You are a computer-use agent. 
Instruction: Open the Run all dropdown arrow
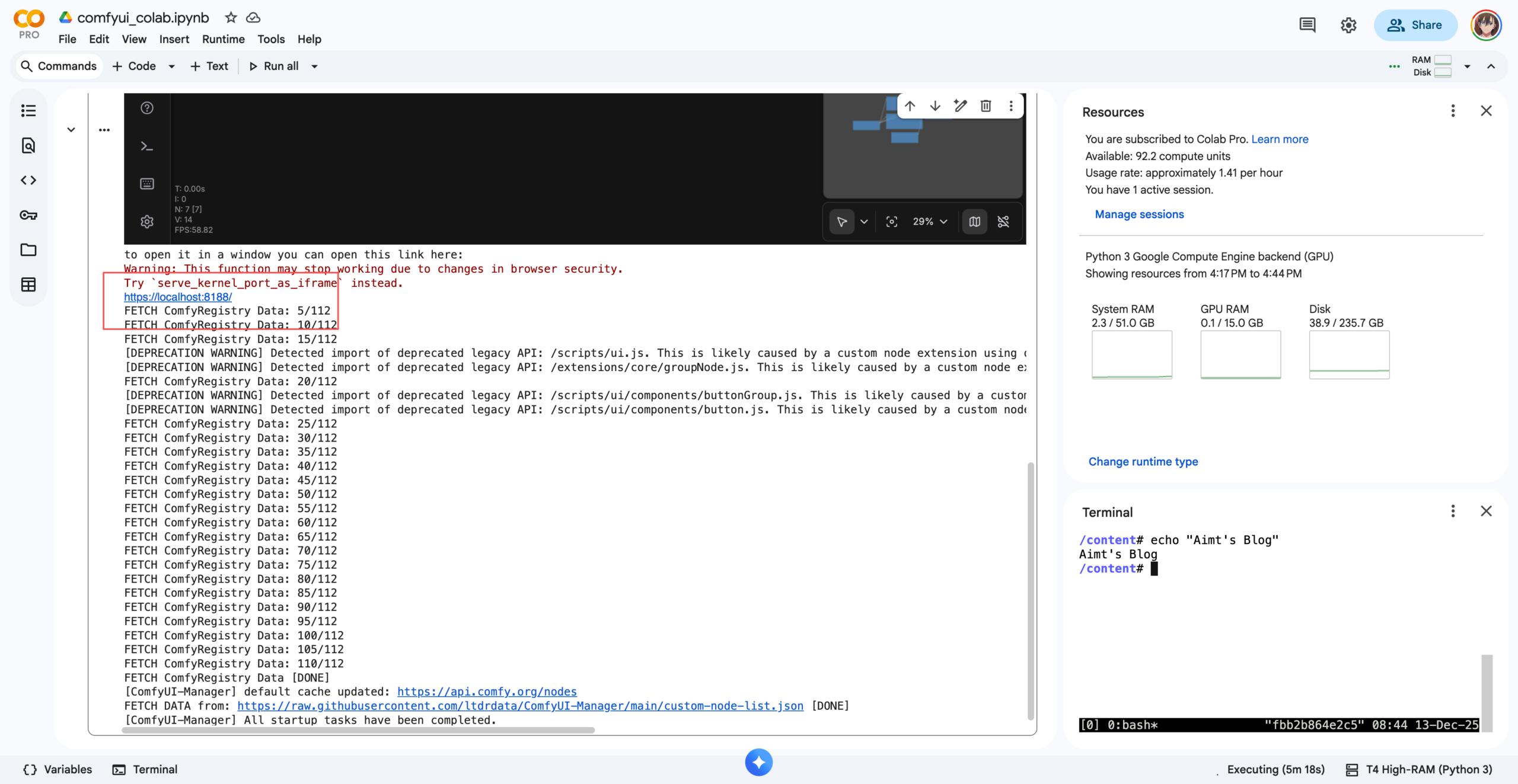coord(315,66)
